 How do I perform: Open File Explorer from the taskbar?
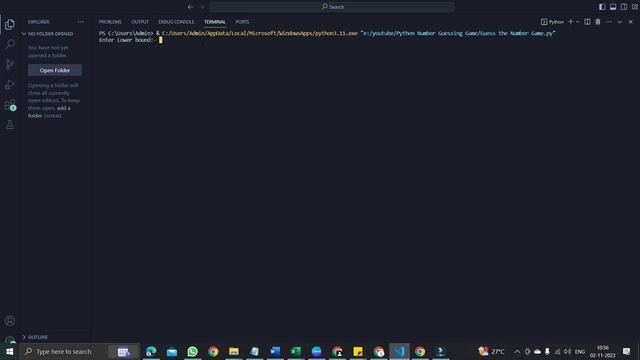[234, 351]
